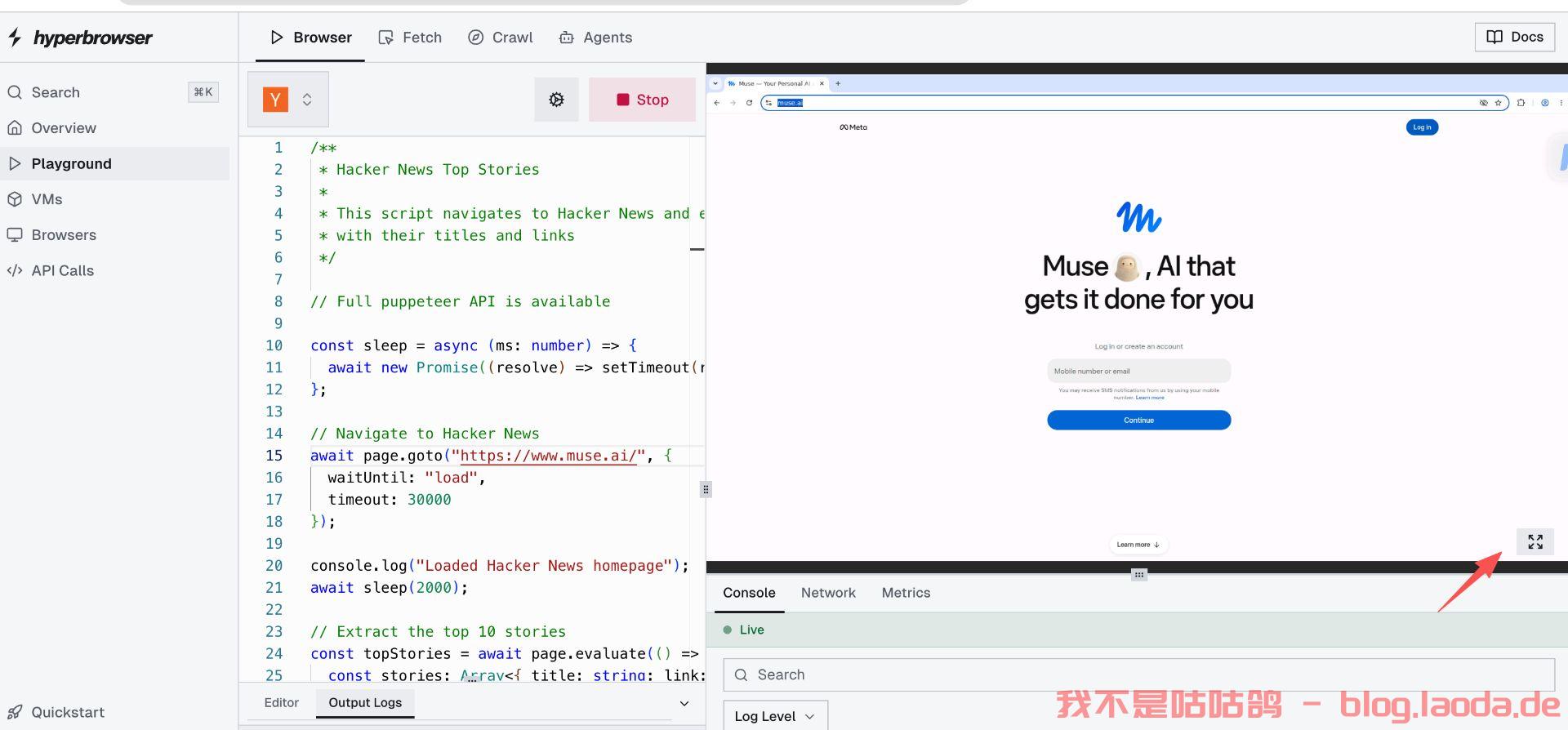The image size is (1568, 730).
Task: Open the Log Level dropdown
Action: click(x=775, y=716)
